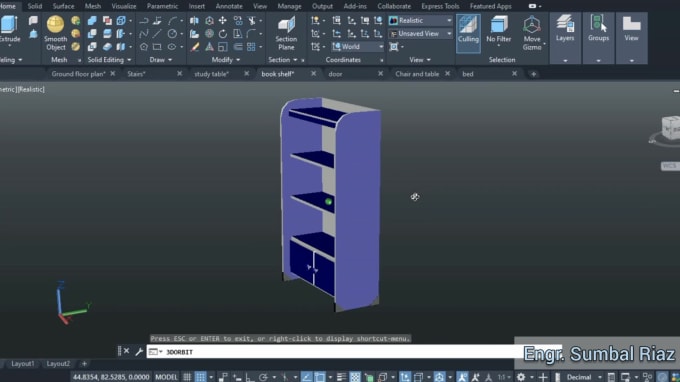Toggle ortho mode in status bar

tap(250, 377)
